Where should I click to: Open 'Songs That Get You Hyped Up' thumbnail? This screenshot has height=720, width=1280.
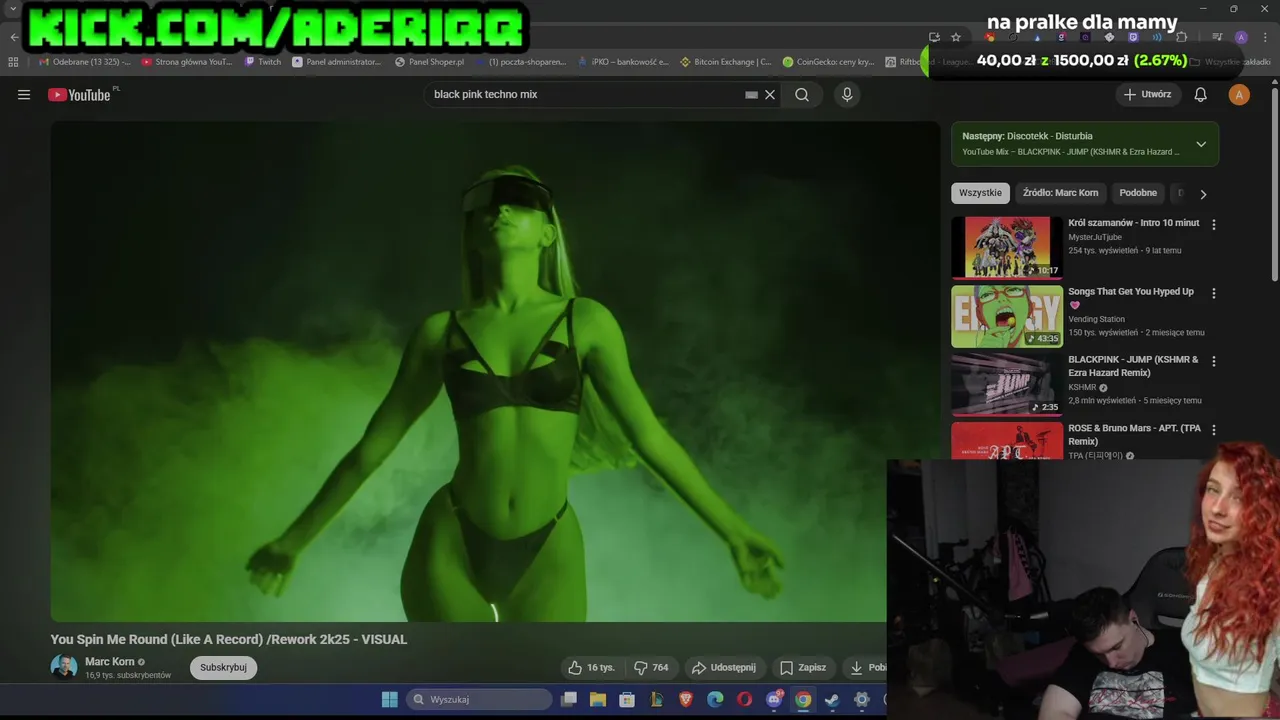click(1007, 316)
